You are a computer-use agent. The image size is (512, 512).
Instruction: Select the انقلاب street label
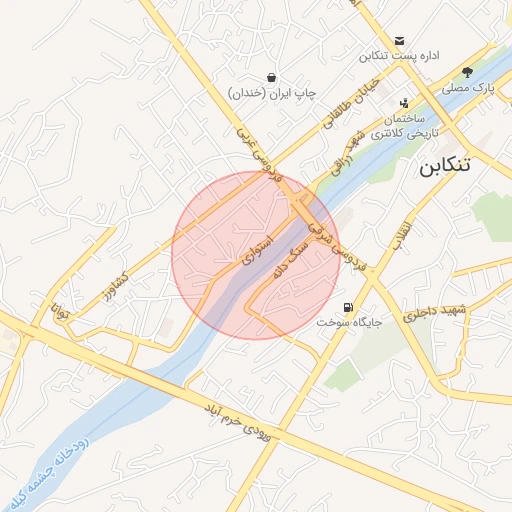point(402,236)
